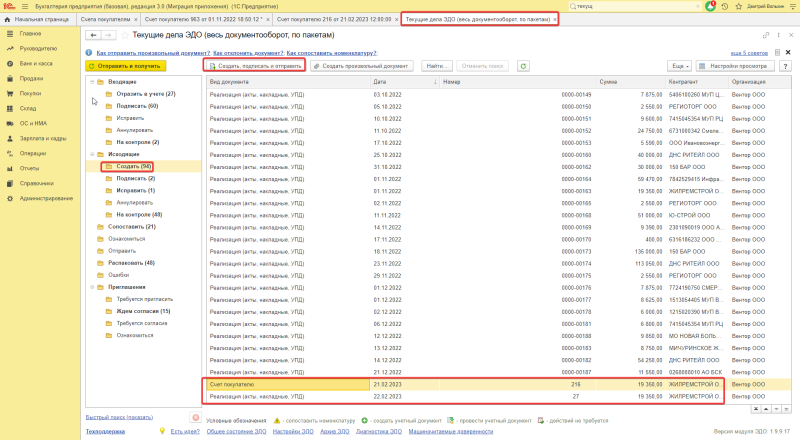Collapse the Исходящие tree folder

point(92,154)
